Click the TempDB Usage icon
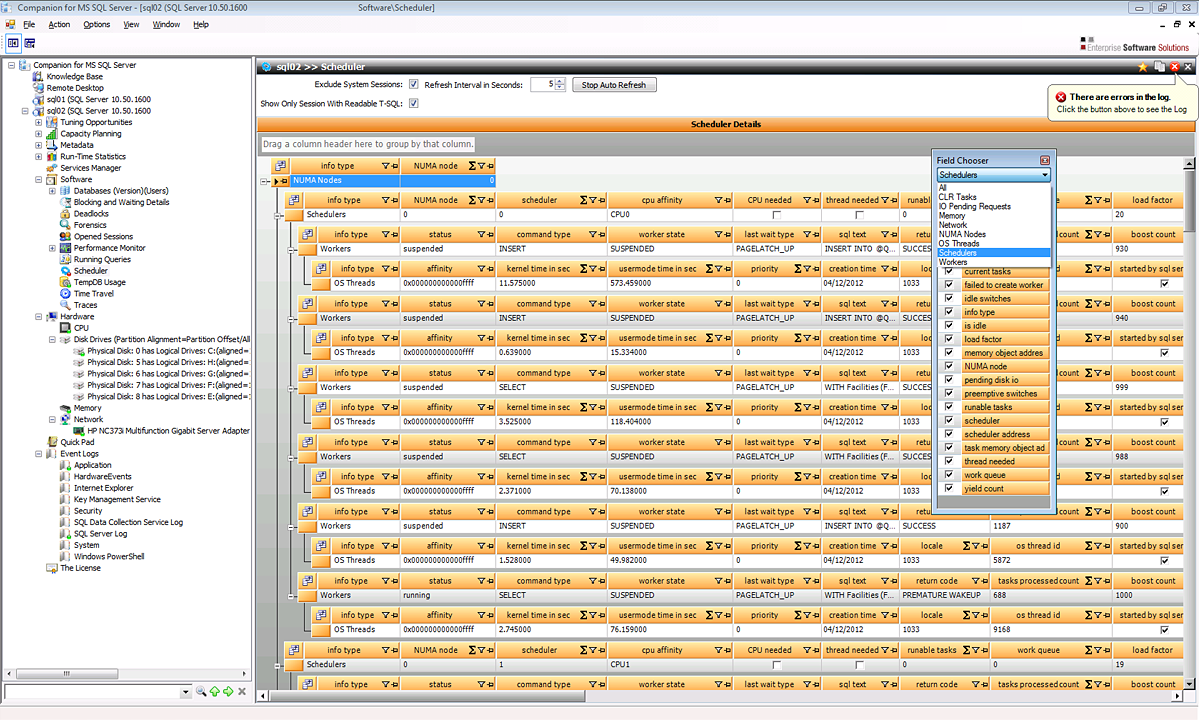The width and height of the screenshot is (1199, 721). coord(65,283)
